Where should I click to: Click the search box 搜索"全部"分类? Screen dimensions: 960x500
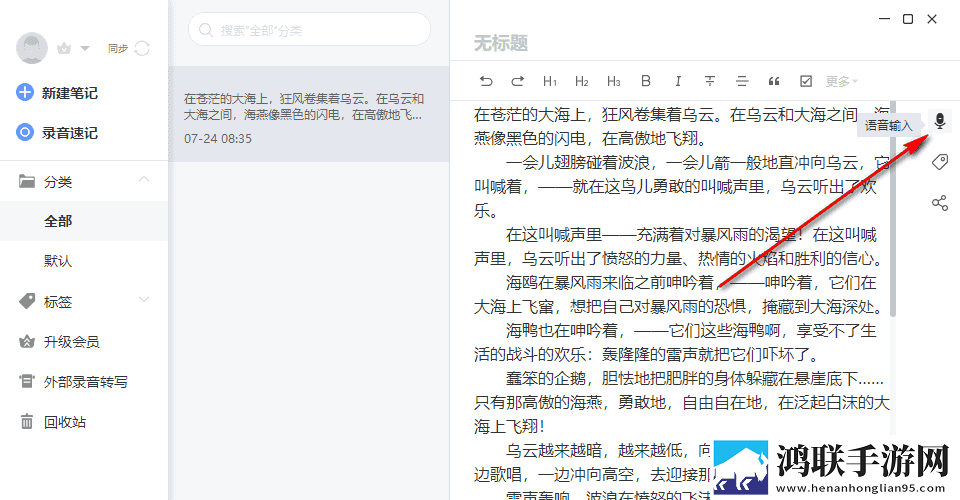(x=309, y=29)
